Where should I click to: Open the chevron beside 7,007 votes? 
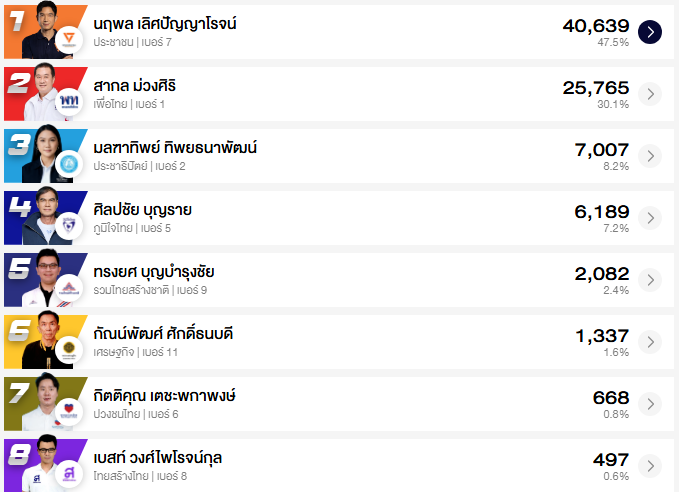[650, 156]
